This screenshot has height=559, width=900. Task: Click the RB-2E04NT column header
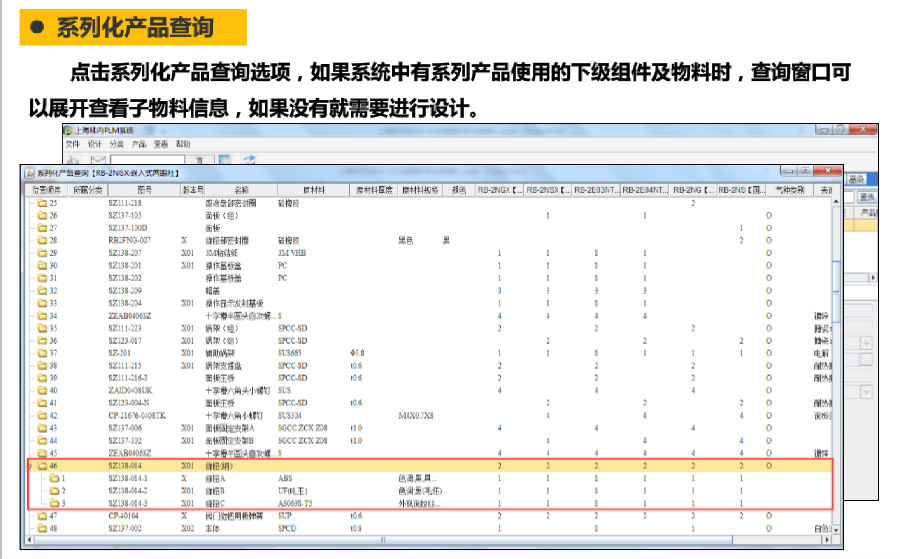pos(645,190)
